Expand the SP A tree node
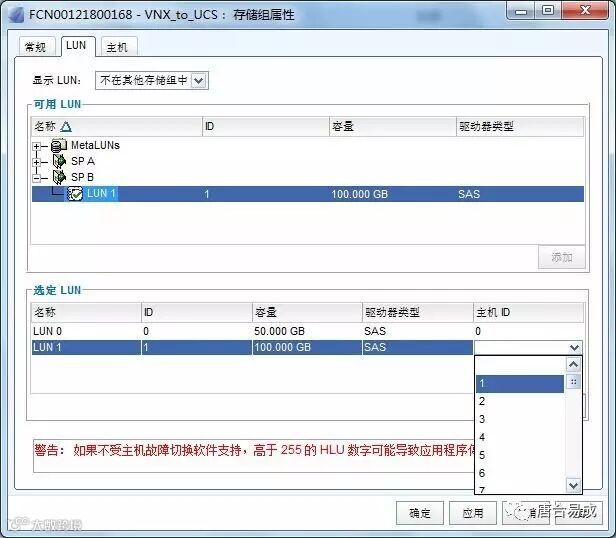The width and height of the screenshot is (616, 538). pos(36,162)
